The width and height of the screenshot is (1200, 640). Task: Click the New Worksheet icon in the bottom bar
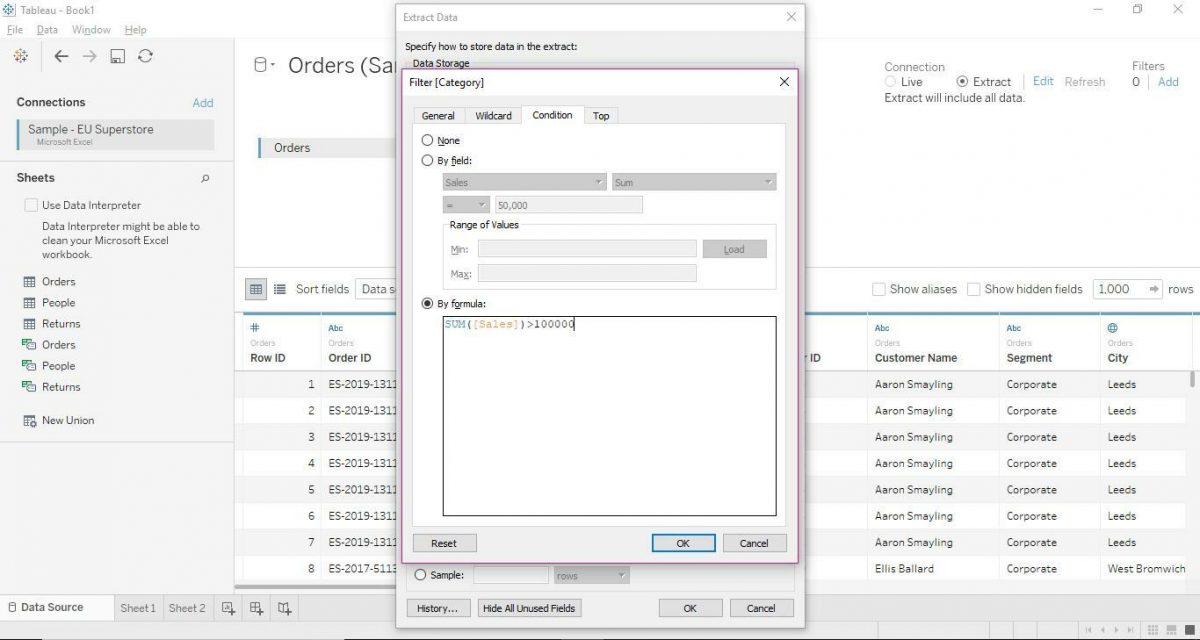[x=228, y=607]
